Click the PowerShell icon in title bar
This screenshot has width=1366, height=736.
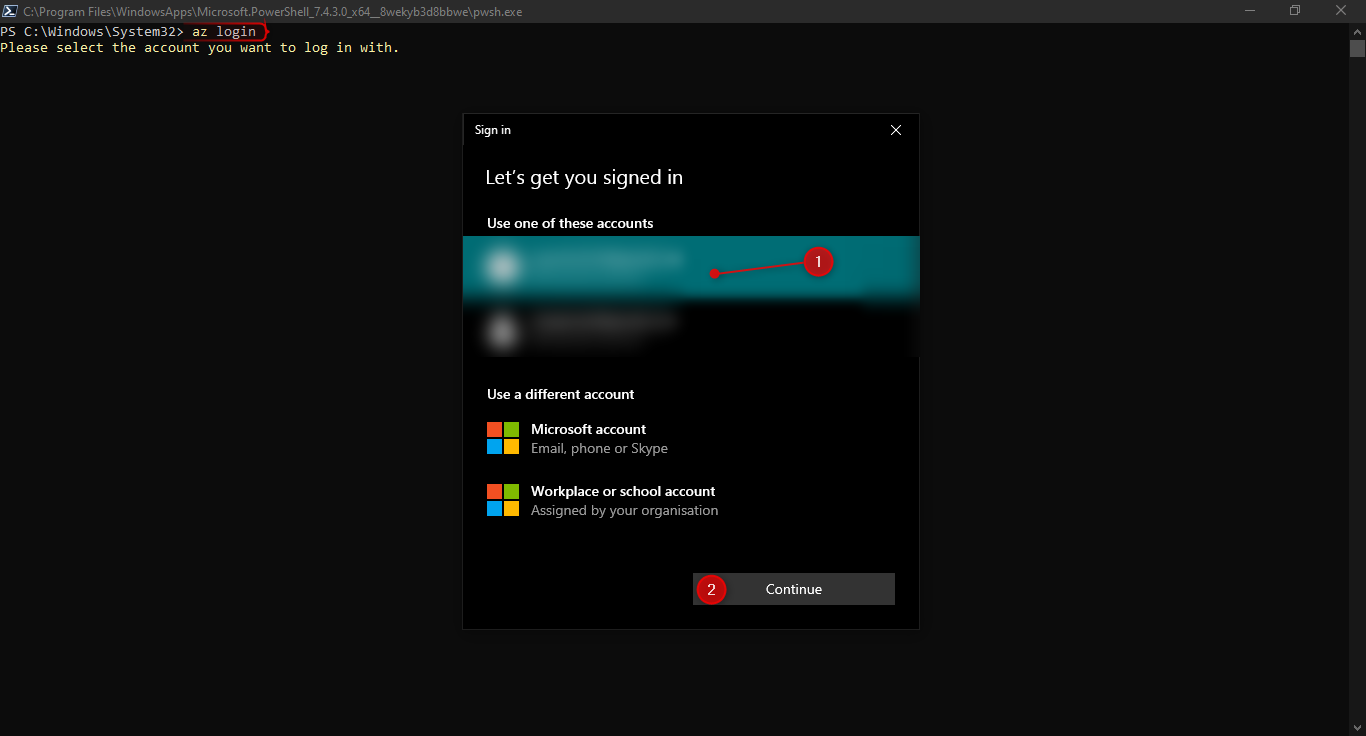9,11
